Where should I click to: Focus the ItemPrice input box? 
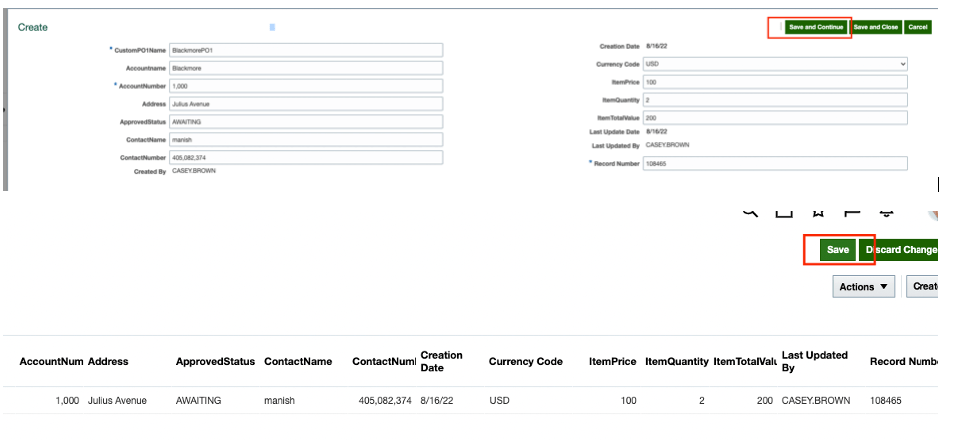point(775,82)
